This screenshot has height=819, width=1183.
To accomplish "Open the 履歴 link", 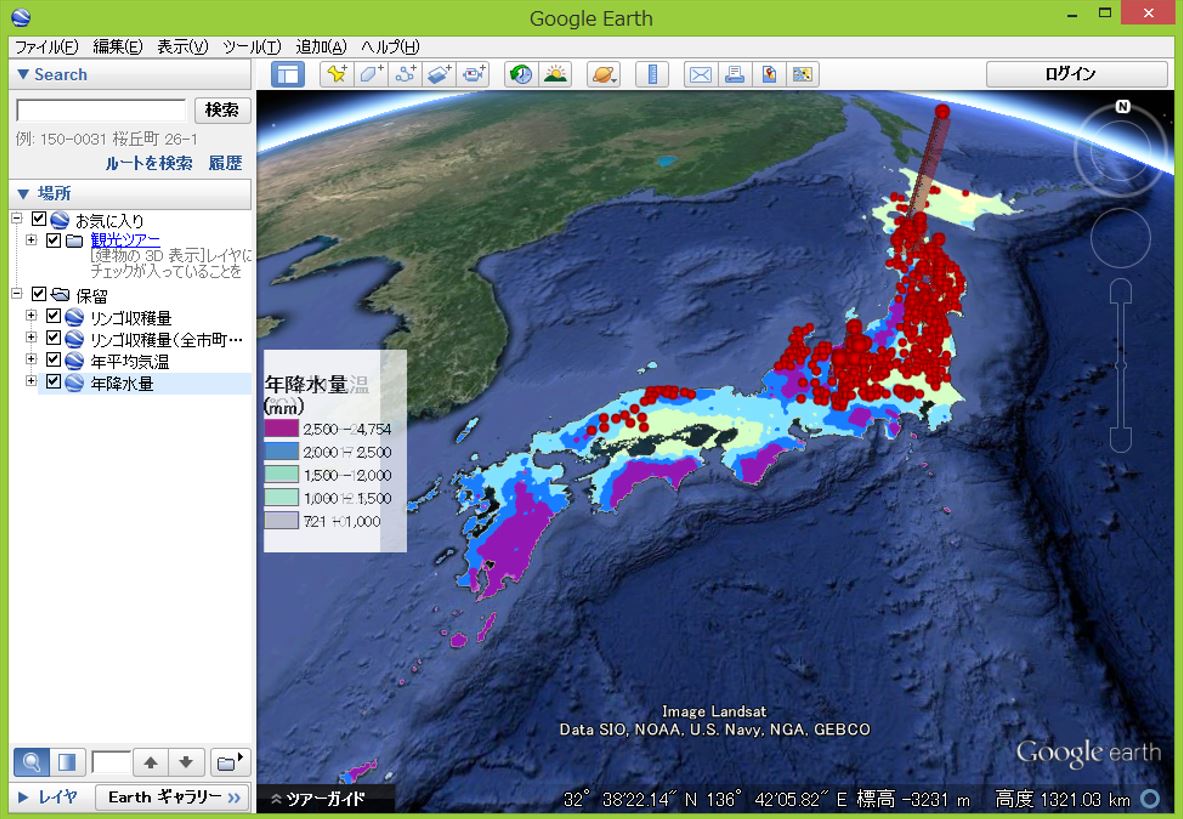I will (225, 163).
